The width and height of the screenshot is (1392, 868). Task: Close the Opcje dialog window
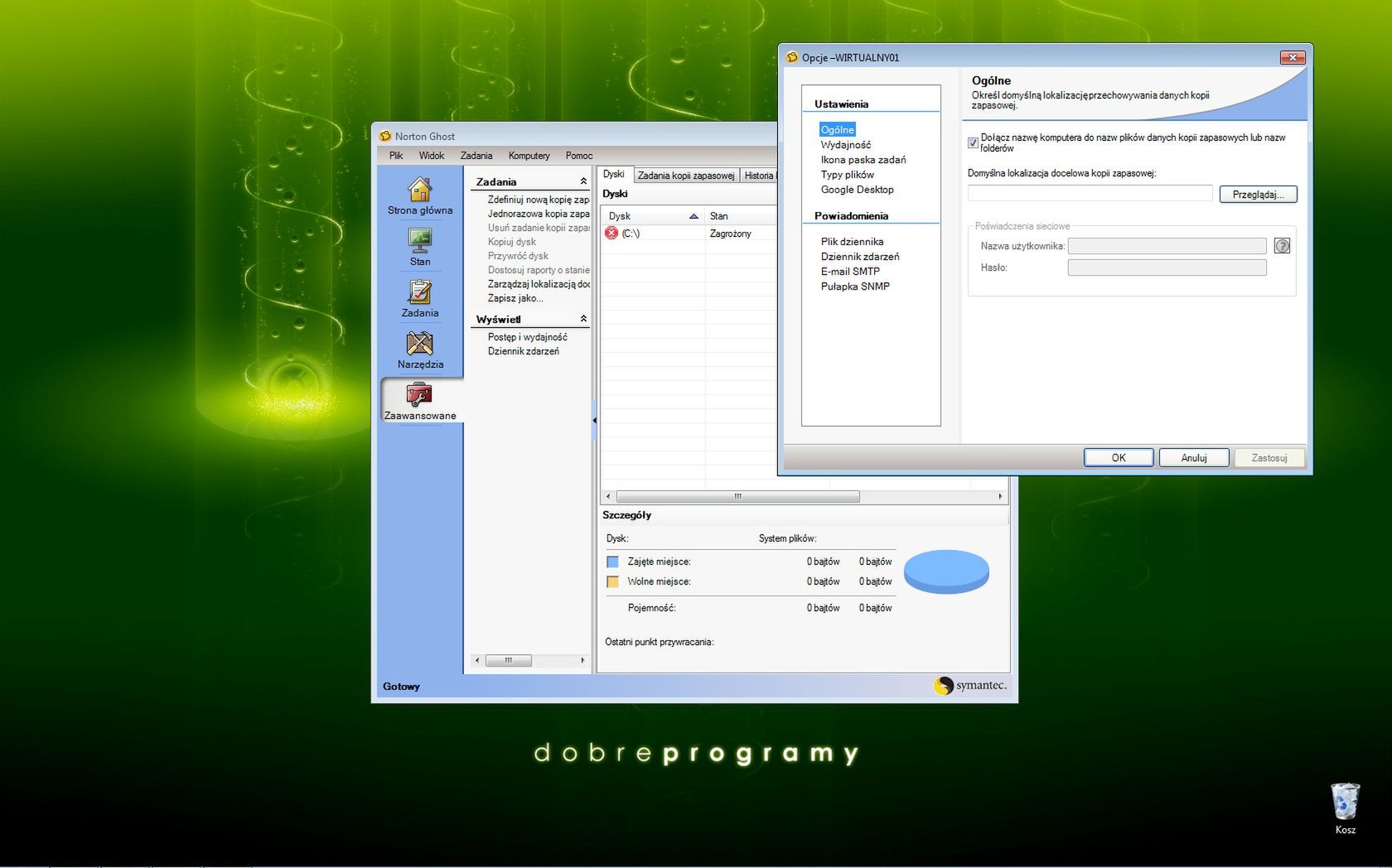(x=1293, y=57)
